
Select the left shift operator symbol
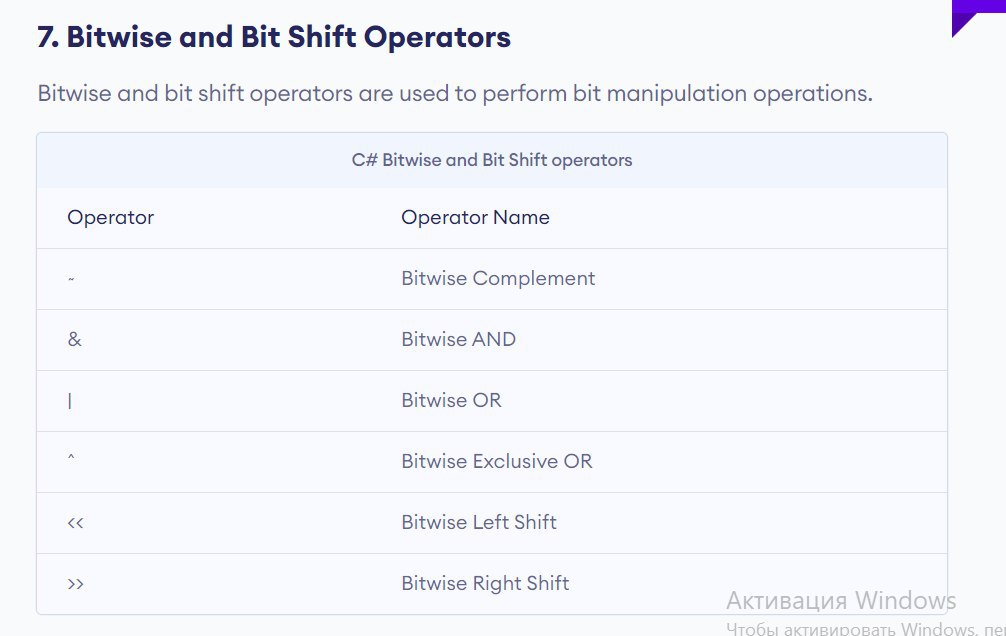75,523
